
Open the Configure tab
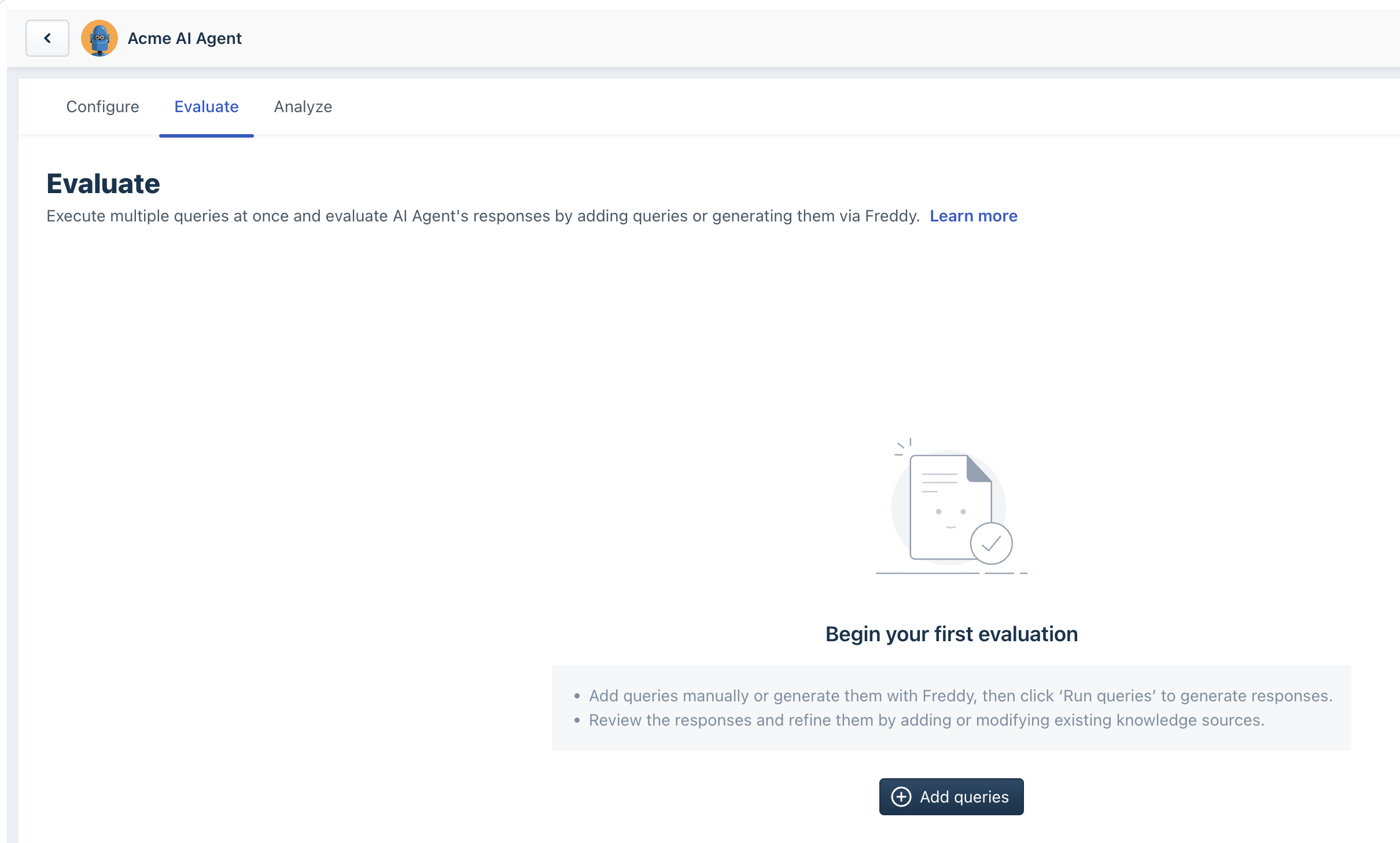click(x=102, y=106)
